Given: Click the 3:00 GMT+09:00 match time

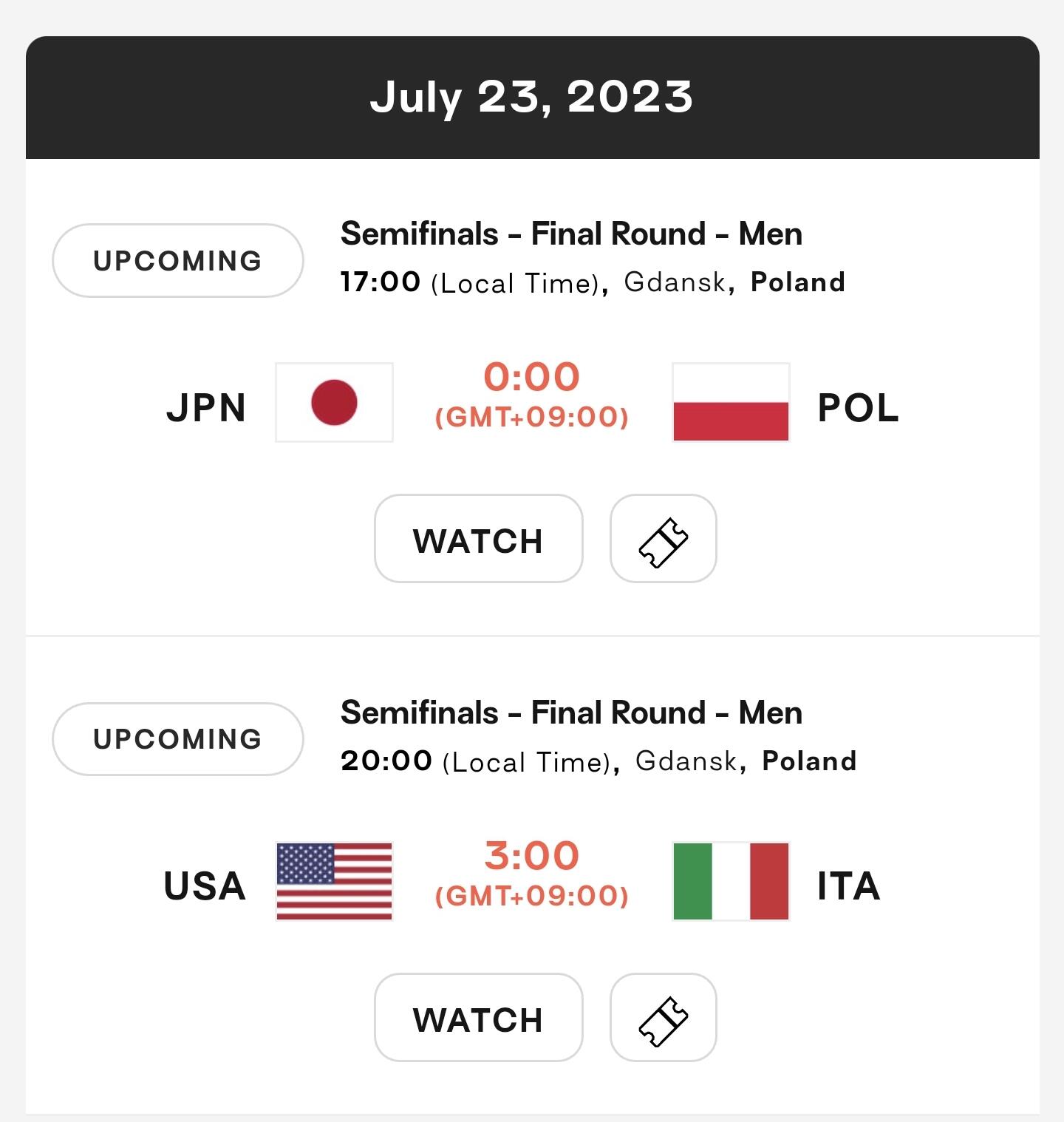Looking at the screenshot, I should [x=531, y=872].
